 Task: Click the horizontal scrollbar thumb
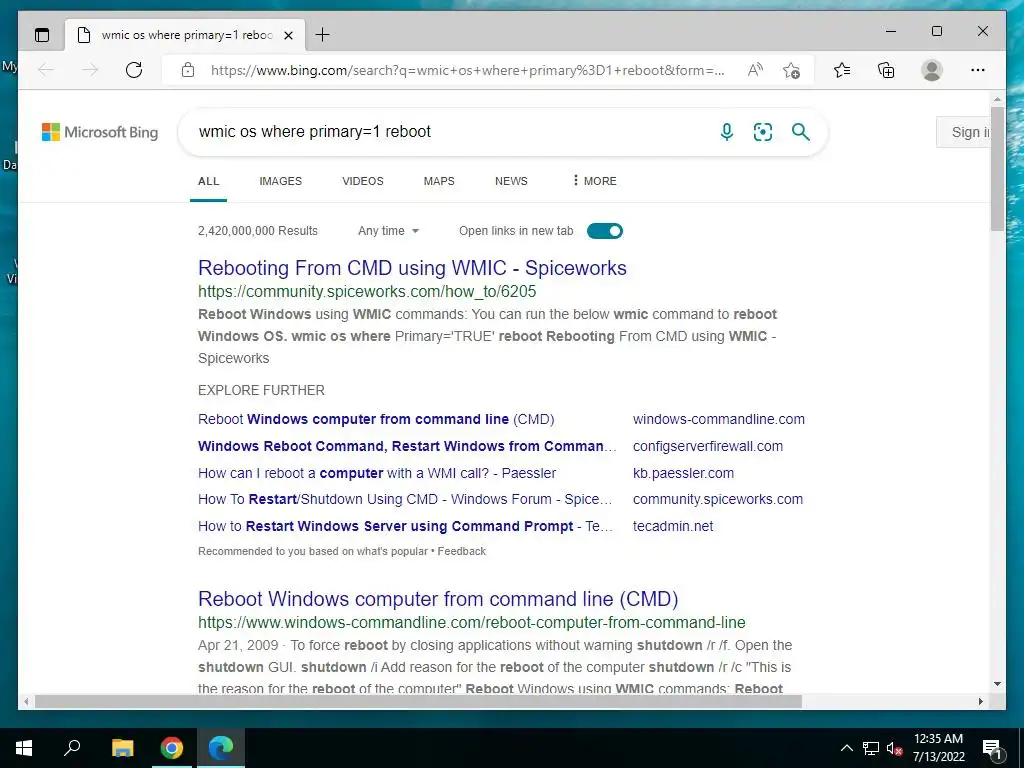tap(418, 701)
